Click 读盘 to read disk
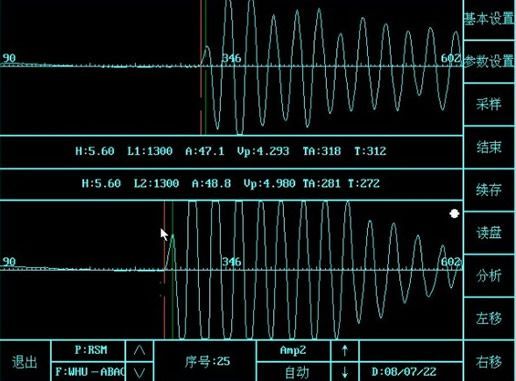 489,233
